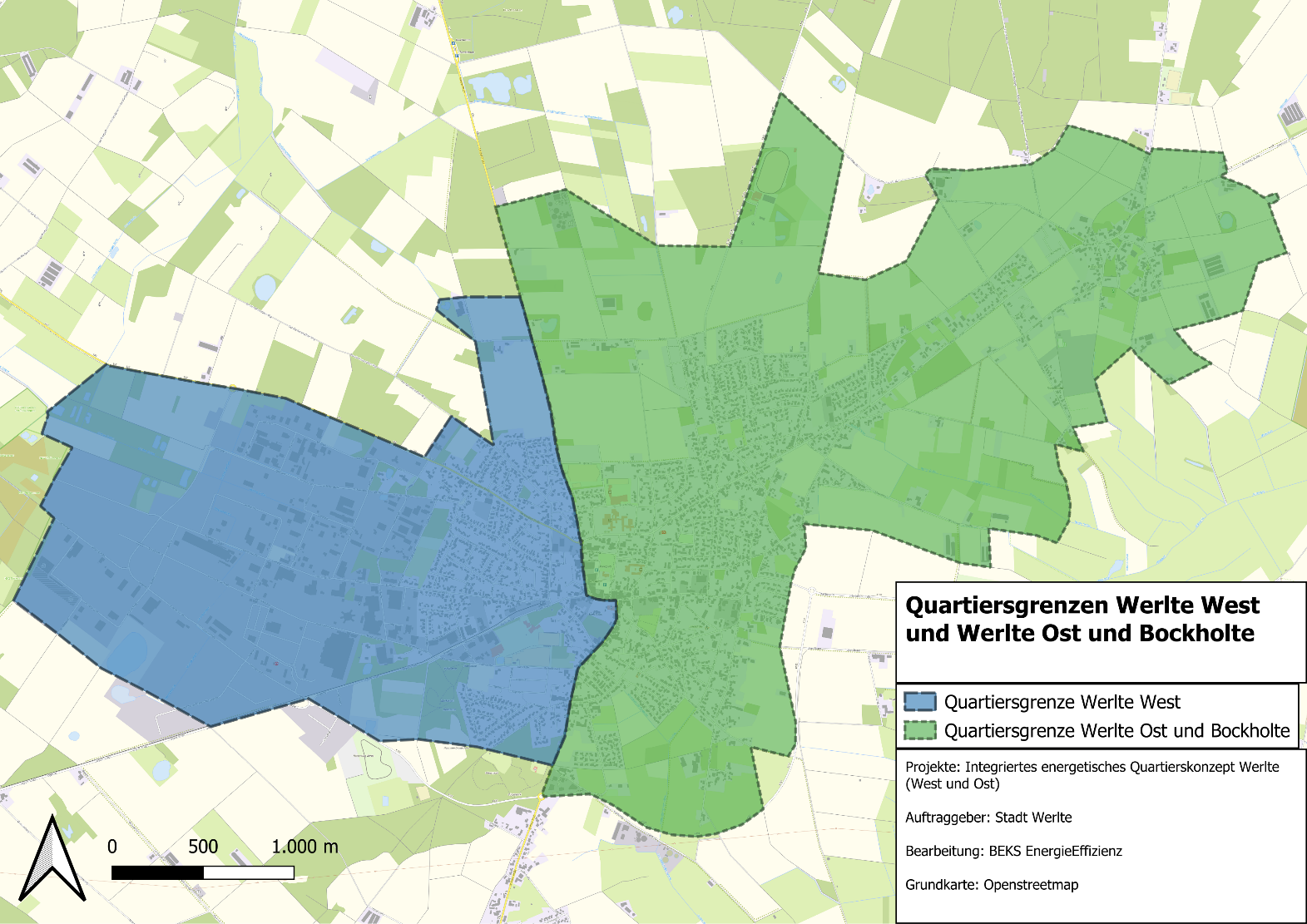
Task: Click the 'Bearbeitung: BEKS EnergieEffizienz' line
Action: pyautogui.click(x=1013, y=851)
